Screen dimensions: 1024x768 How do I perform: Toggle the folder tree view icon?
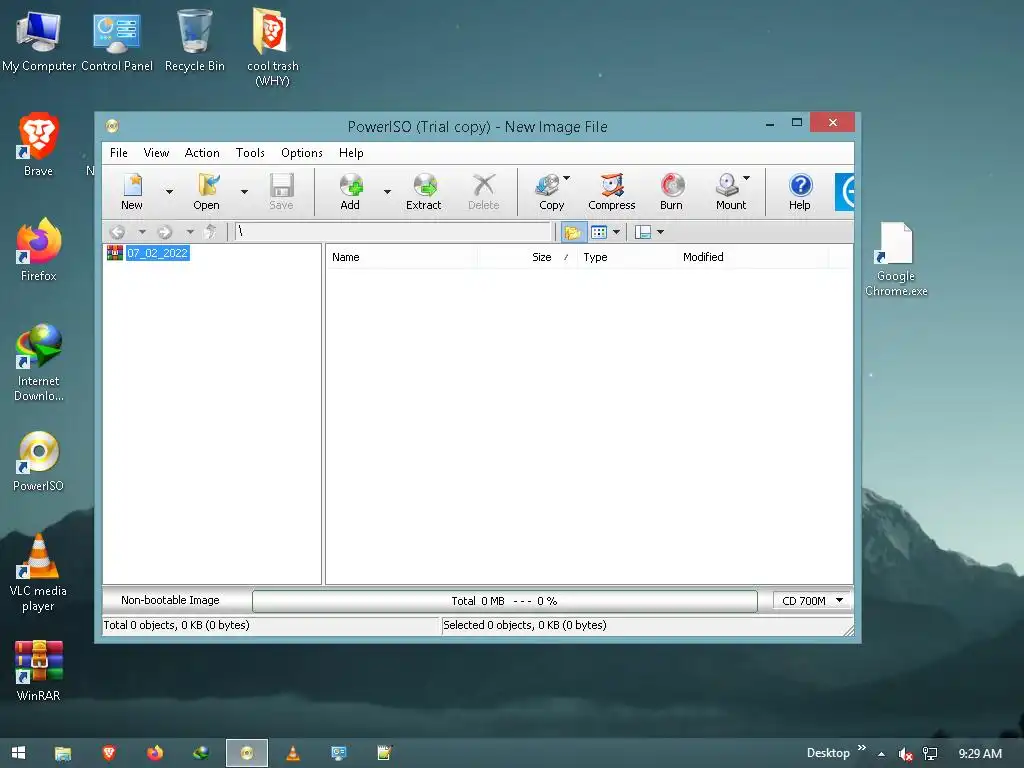[x=573, y=232]
